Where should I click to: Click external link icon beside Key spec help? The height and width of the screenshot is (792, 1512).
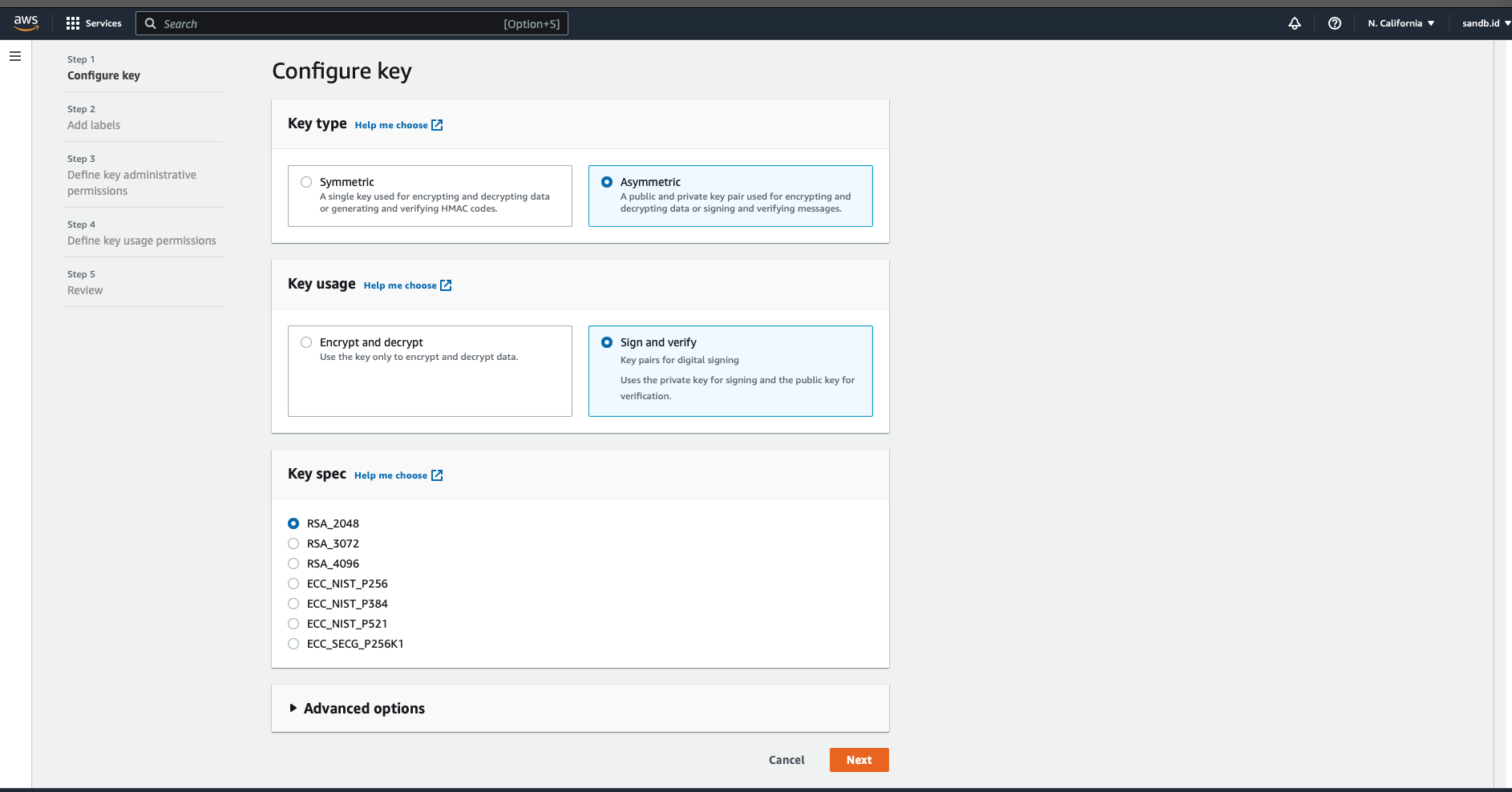point(437,475)
